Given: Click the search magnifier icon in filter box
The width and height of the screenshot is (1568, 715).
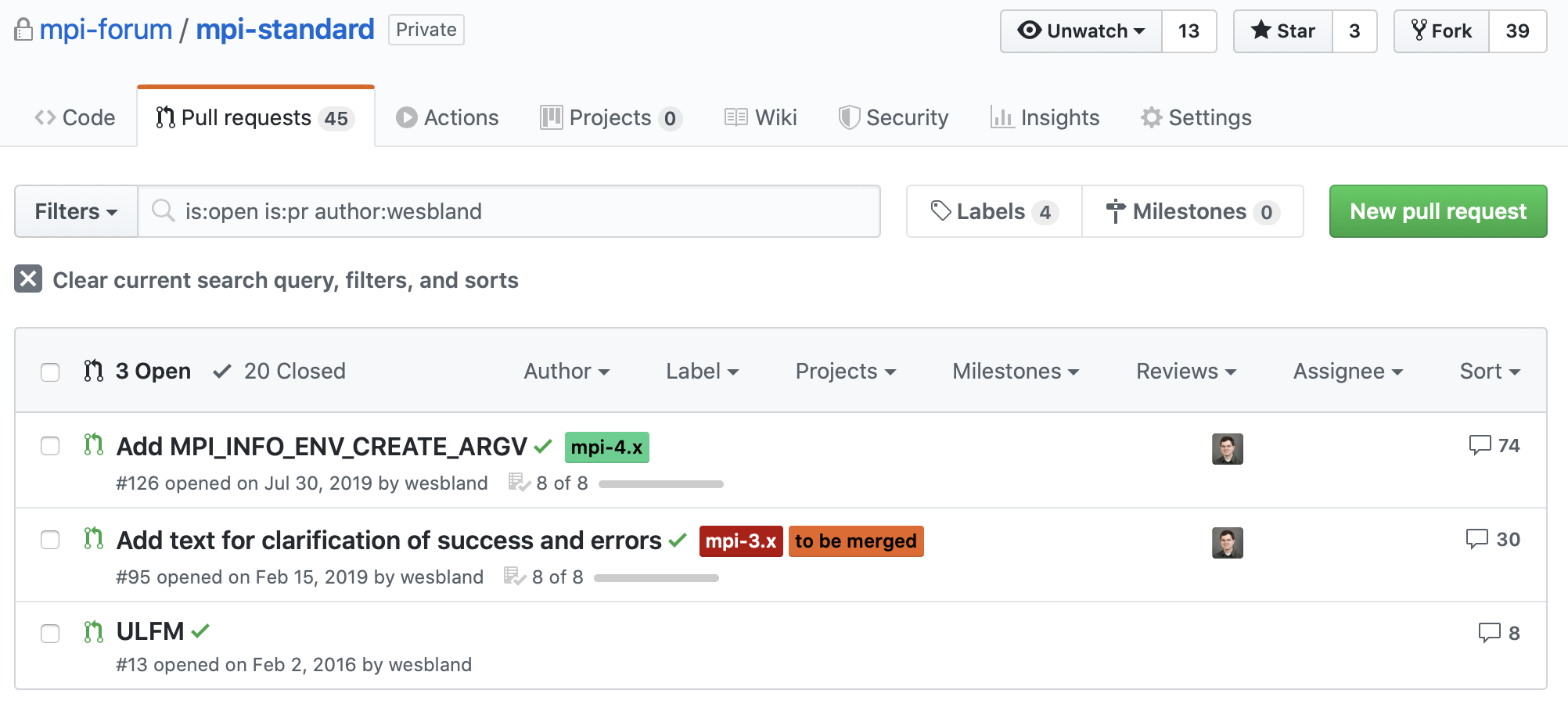Looking at the screenshot, I should tap(163, 210).
